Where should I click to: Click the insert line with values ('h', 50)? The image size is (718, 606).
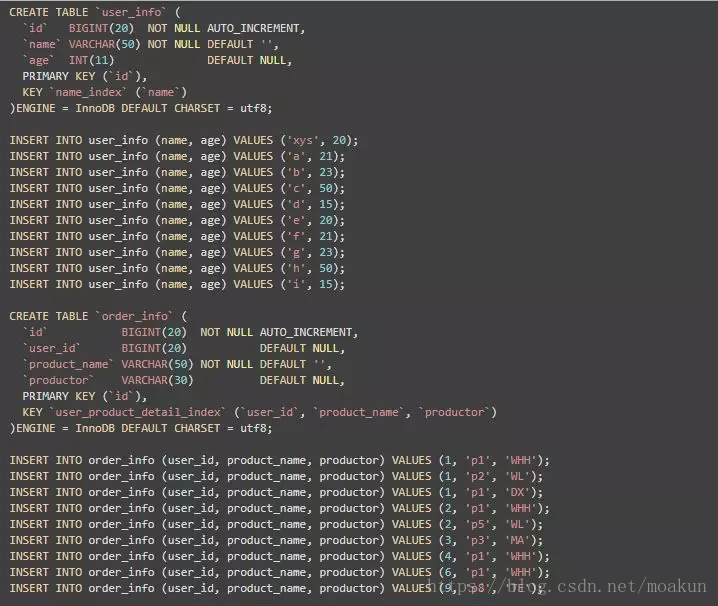click(177, 268)
